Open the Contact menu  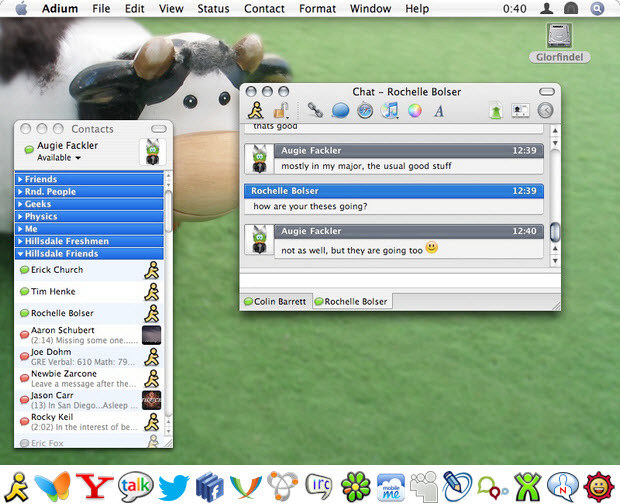[264, 8]
